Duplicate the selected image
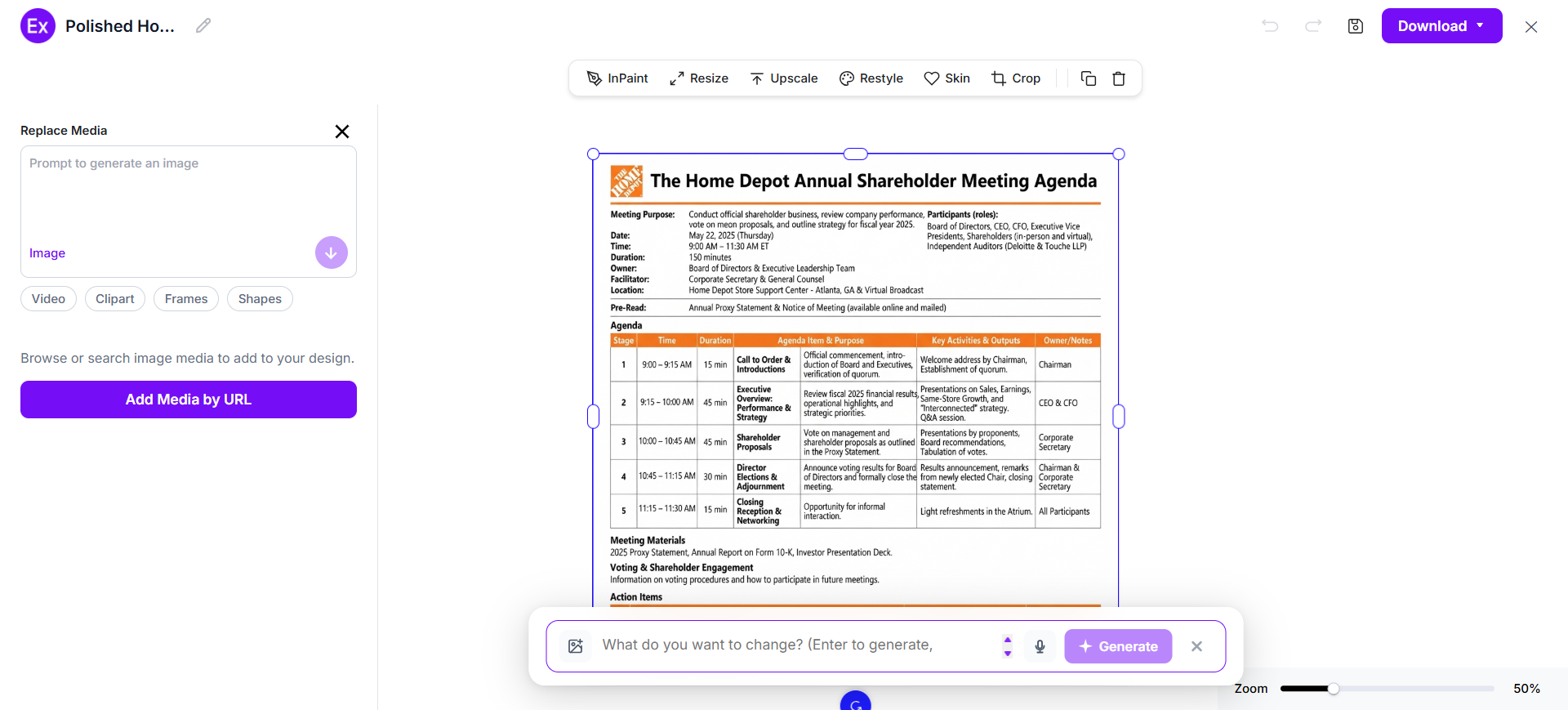1568x710 pixels. (1089, 78)
